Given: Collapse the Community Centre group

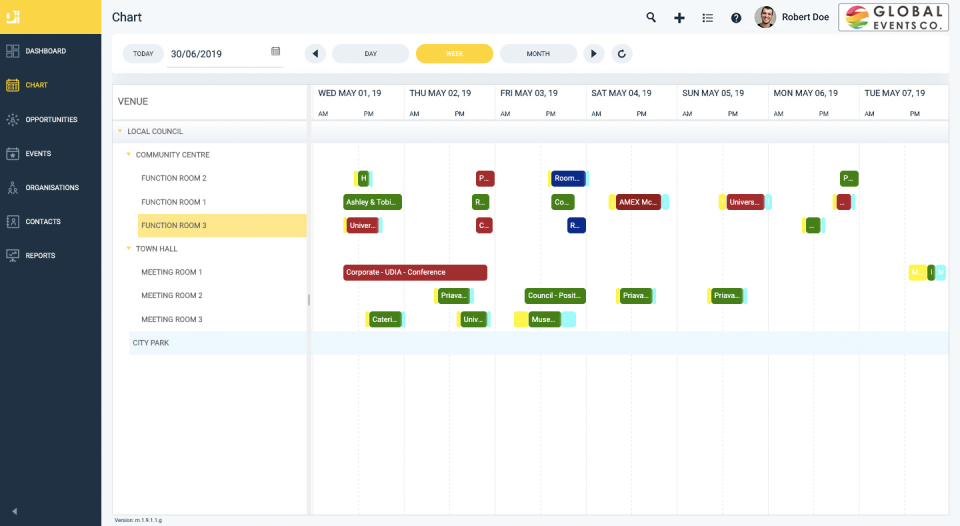Looking at the screenshot, I should tap(129, 155).
